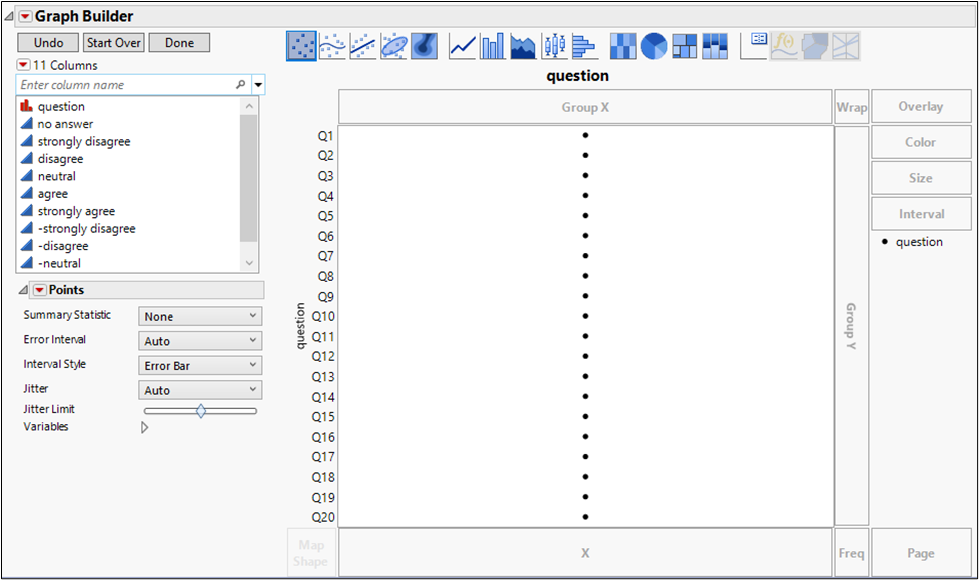Open the Jitter dropdown
This screenshot has height=580, width=979.
[x=200, y=390]
